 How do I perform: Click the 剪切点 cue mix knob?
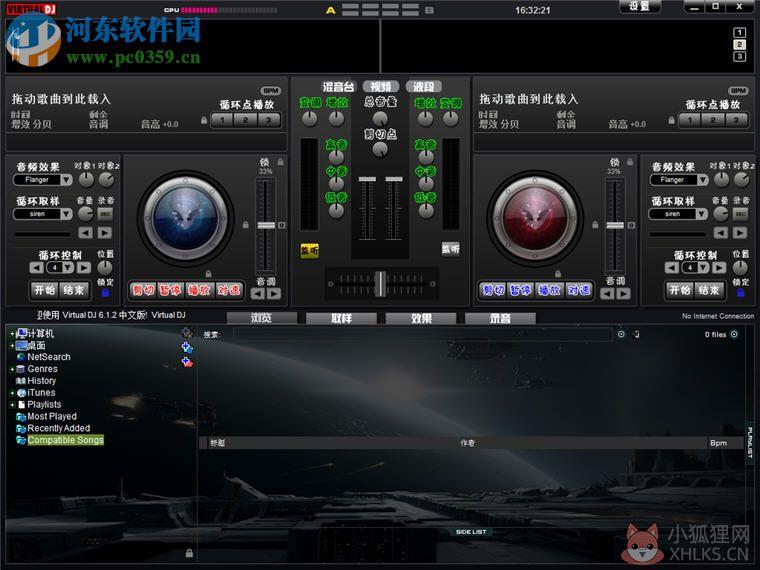380,150
